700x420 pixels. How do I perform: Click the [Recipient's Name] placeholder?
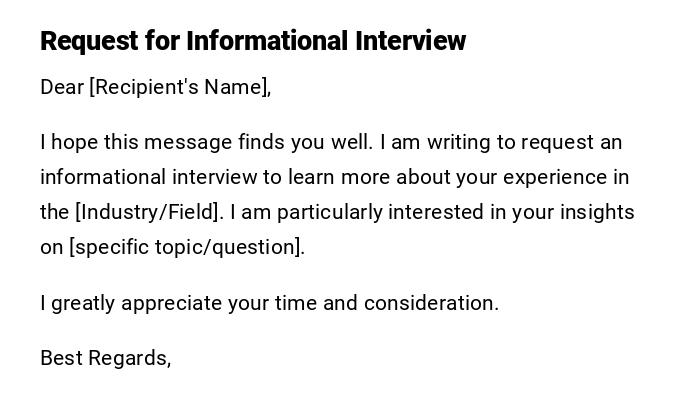point(179,87)
